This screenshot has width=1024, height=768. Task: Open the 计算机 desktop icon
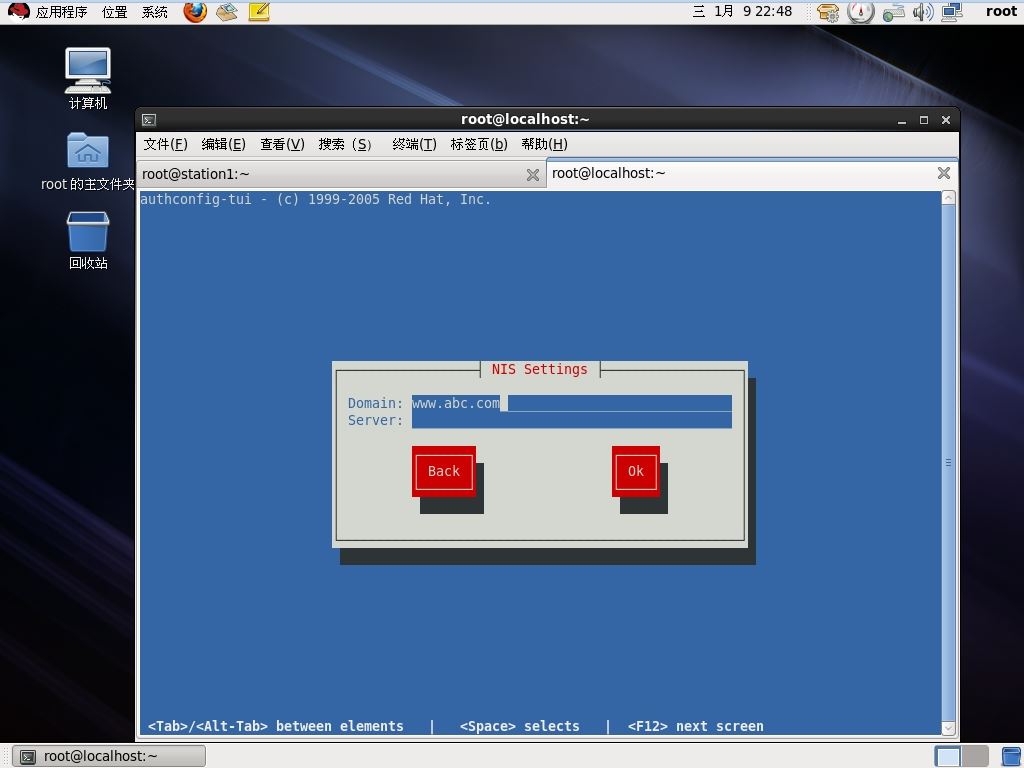pos(88,78)
